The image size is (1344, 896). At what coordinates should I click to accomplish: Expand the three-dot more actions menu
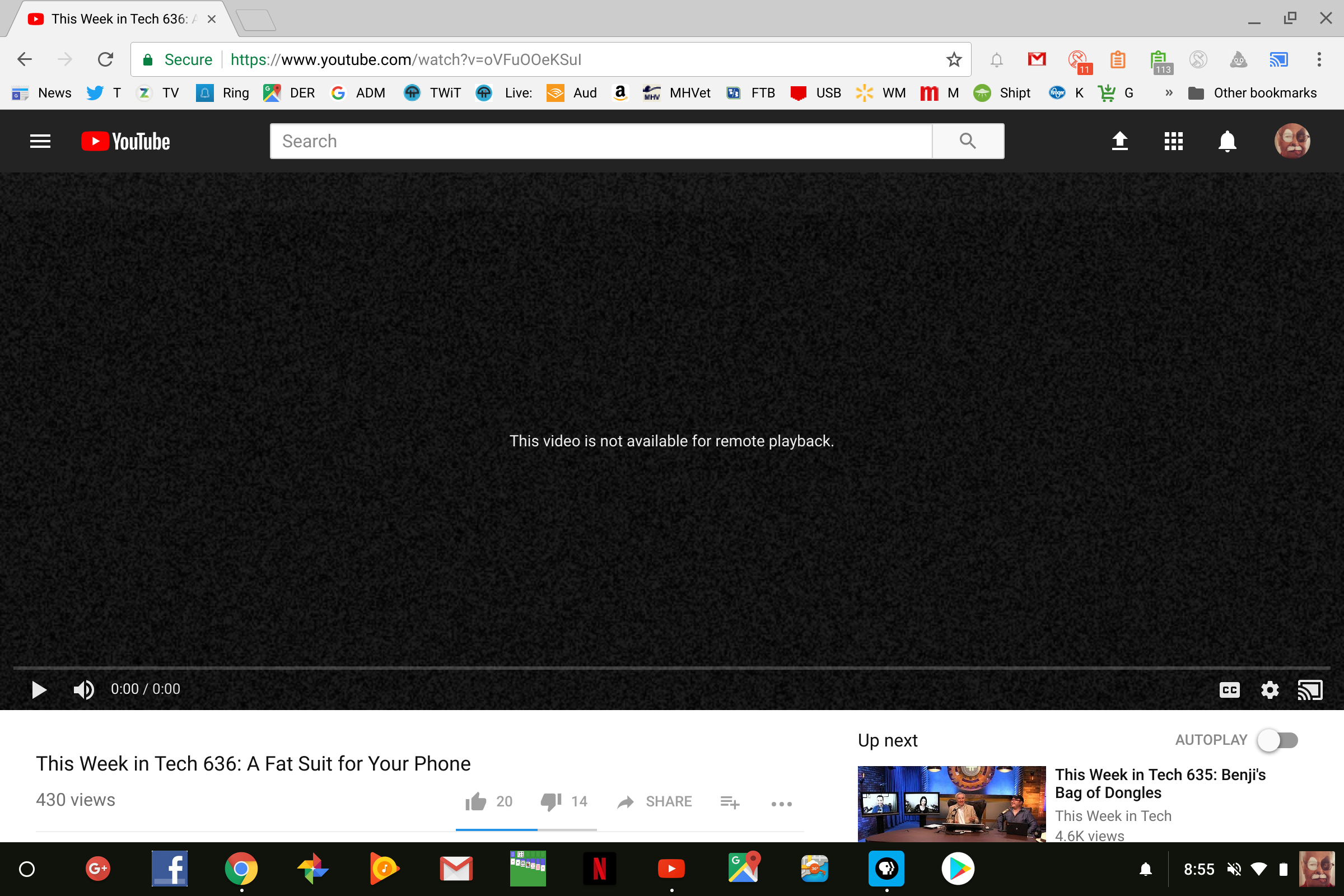pos(781,804)
